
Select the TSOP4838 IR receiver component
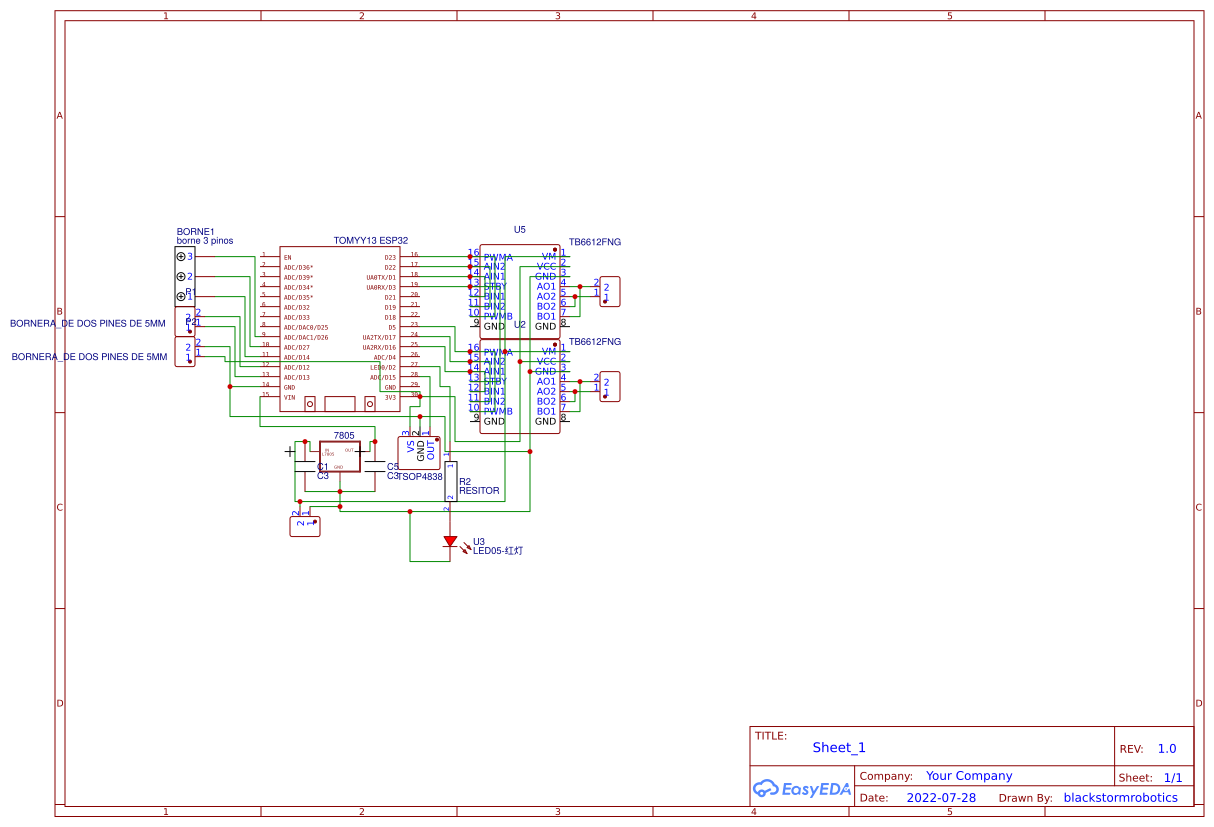tap(419, 452)
